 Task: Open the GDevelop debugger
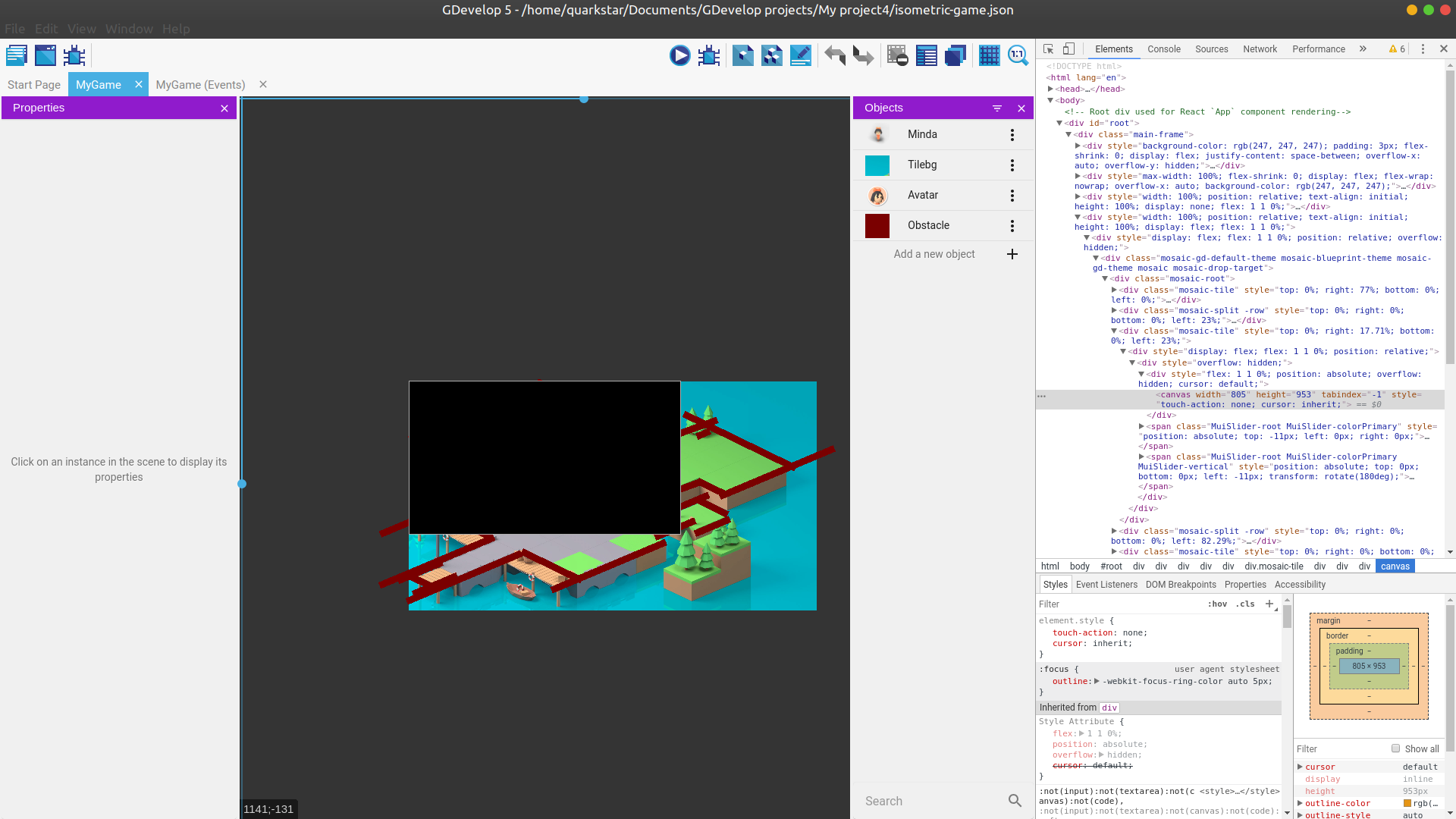(708, 55)
